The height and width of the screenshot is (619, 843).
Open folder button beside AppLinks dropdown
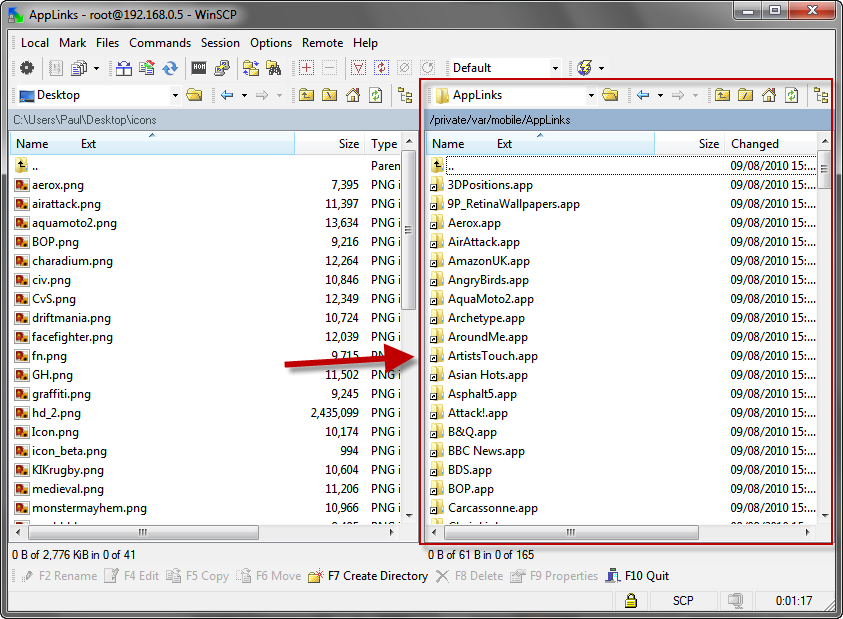click(610, 95)
